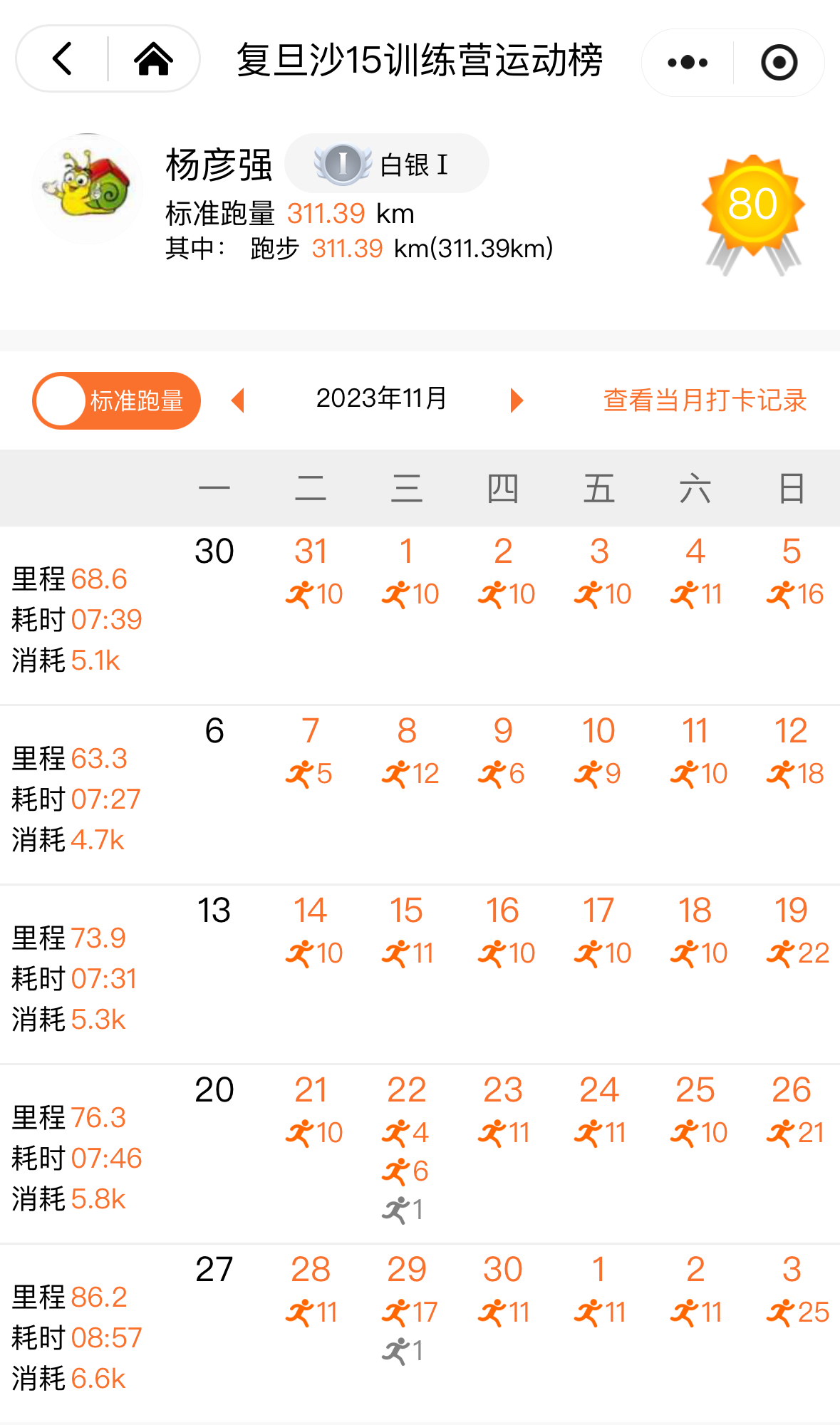Tap the back arrow icon
The width and height of the screenshot is (840, 1425).
pos(63,59)
